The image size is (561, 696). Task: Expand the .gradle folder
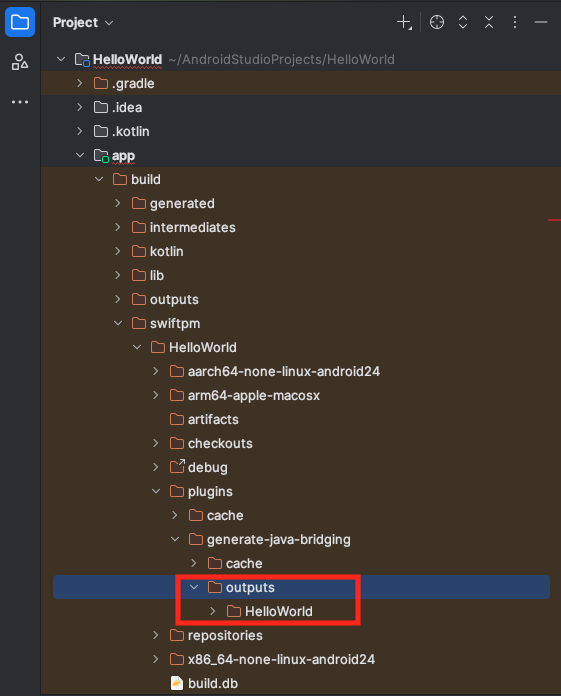(x=79, y=83)
